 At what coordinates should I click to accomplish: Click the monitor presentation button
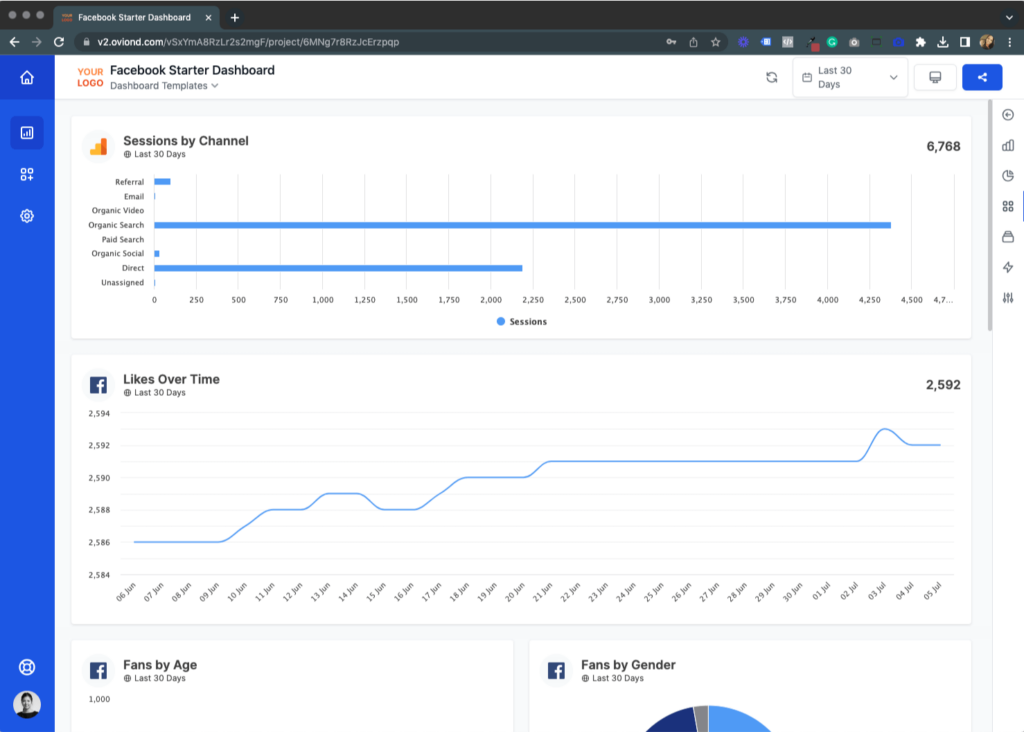point(935,78)
